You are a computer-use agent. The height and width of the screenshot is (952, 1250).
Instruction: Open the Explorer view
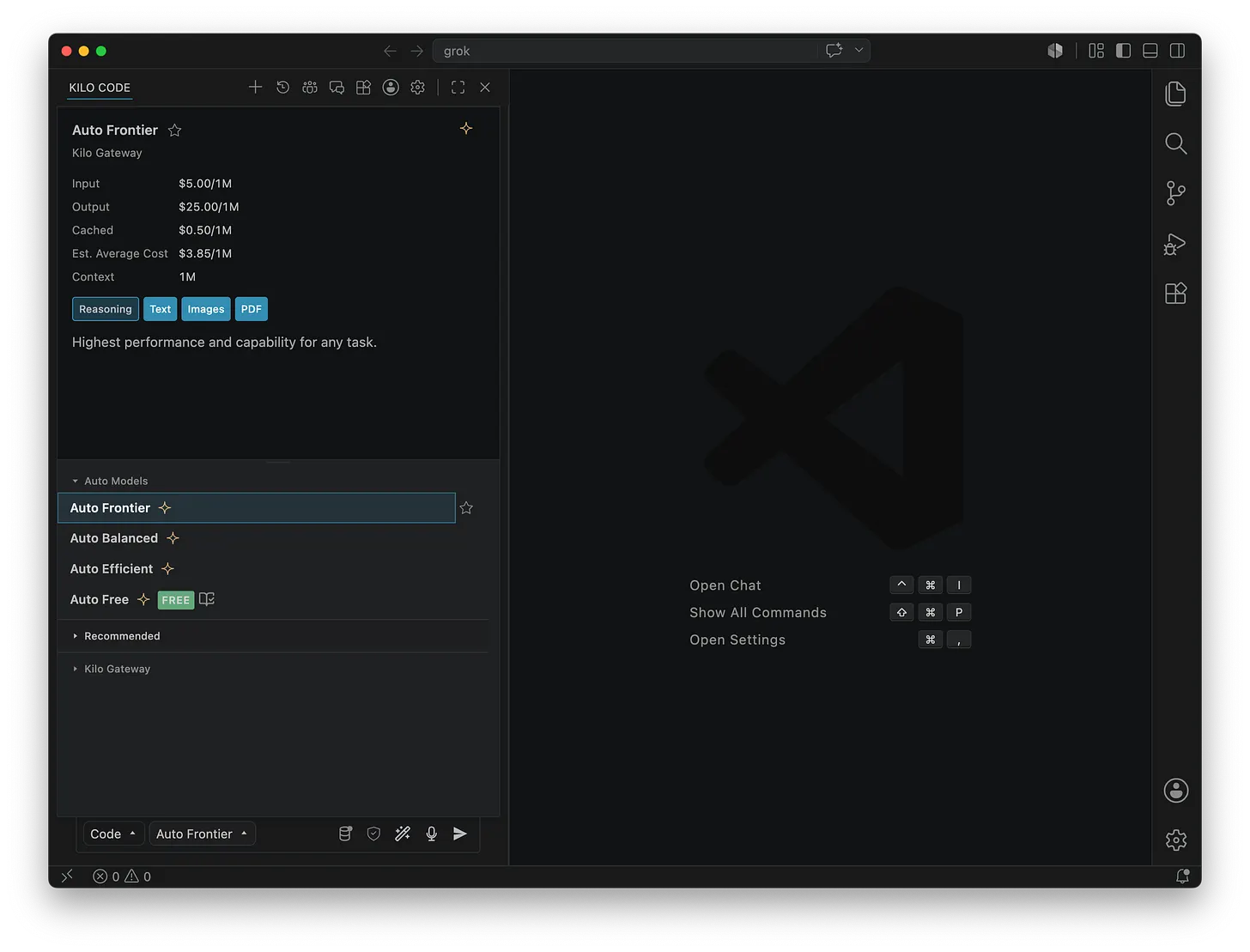pyautogui.click(x=1176, y=94)
